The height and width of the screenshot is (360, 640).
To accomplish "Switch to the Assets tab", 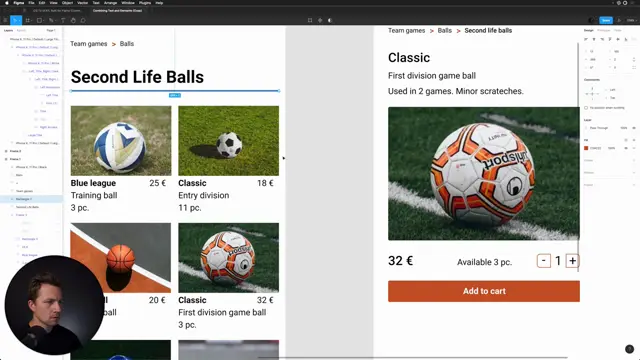I will [21, 30].
